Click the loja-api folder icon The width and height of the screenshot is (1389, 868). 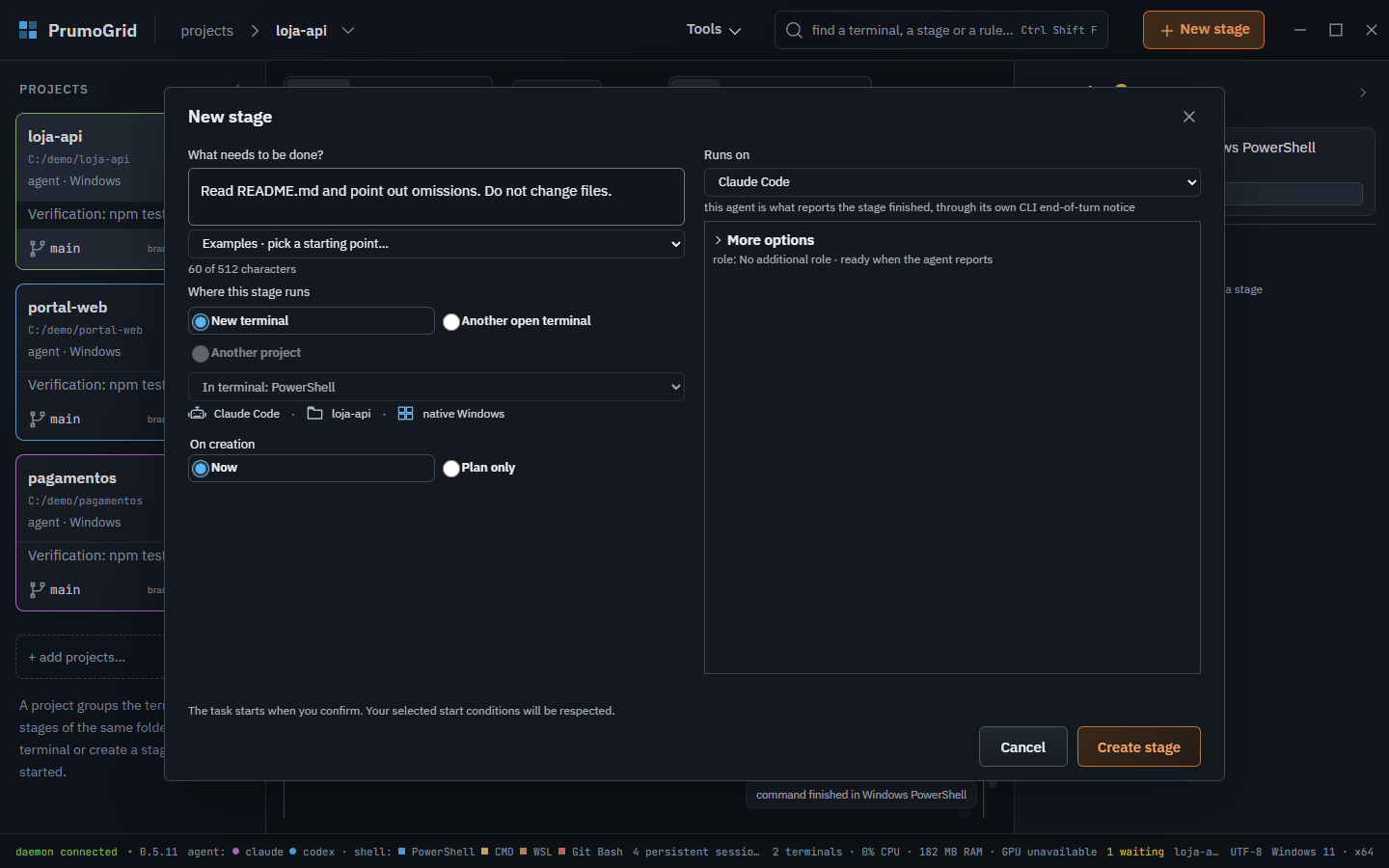(314, 414)
